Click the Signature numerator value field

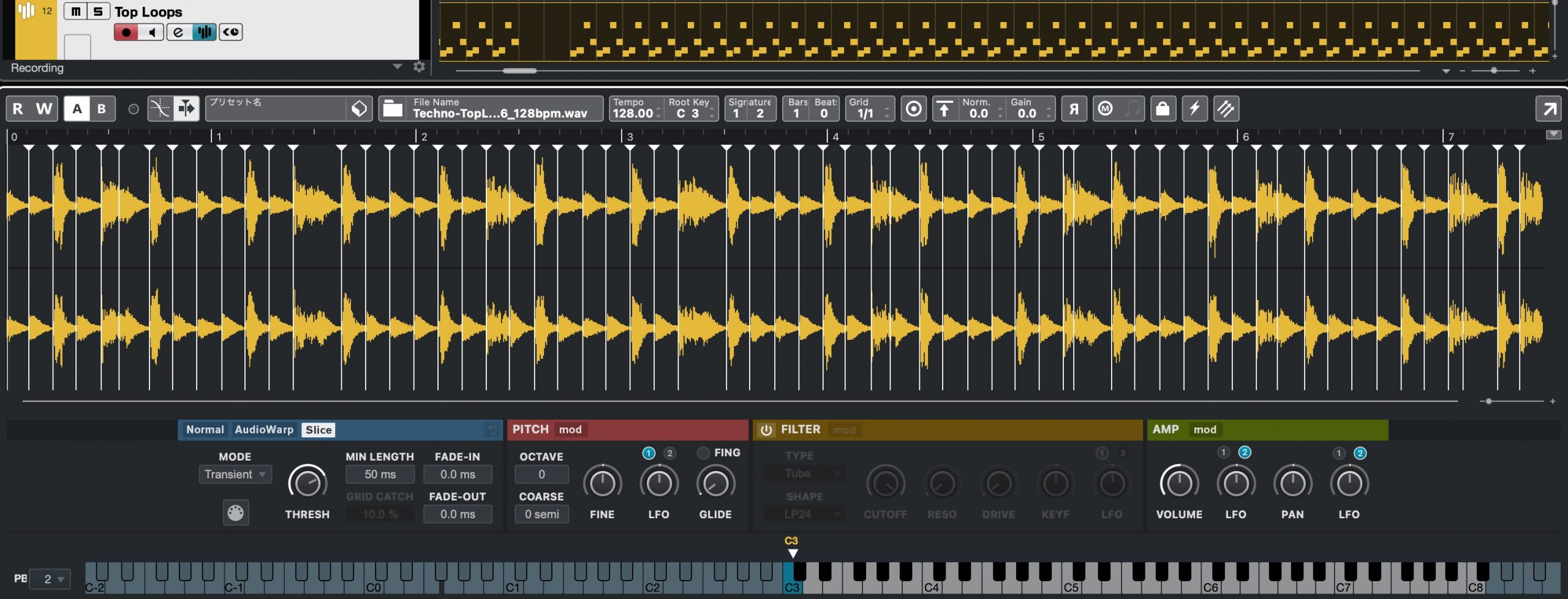coord(736,113)
